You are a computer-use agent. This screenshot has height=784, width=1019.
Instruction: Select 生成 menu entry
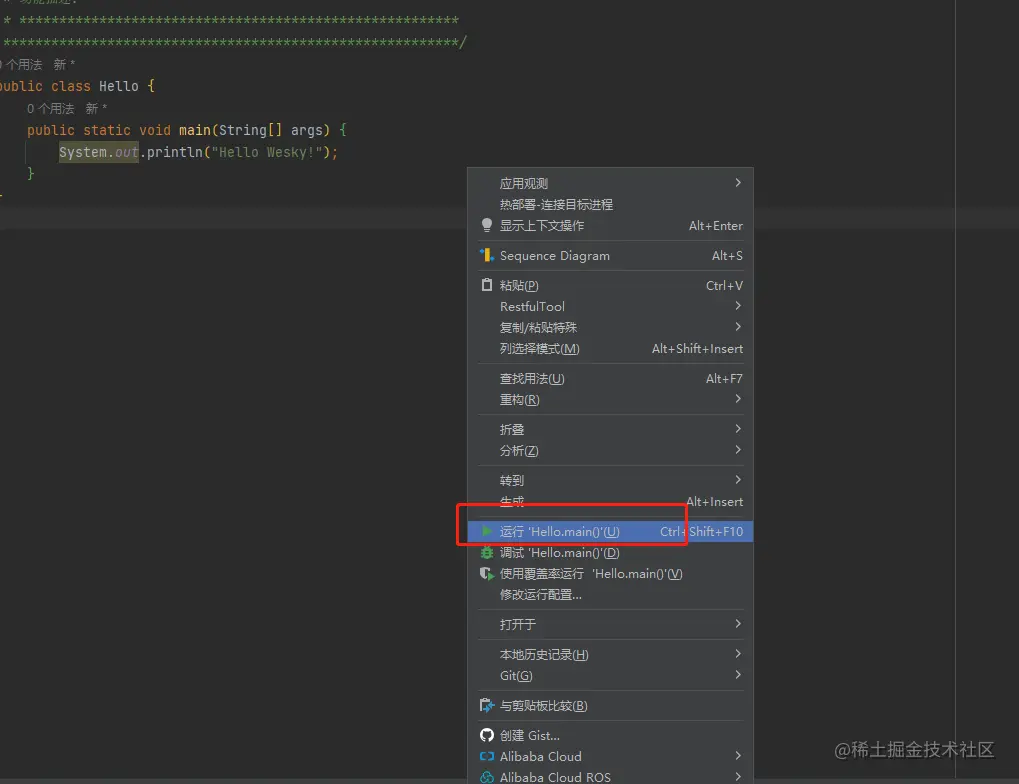(610, 502)
